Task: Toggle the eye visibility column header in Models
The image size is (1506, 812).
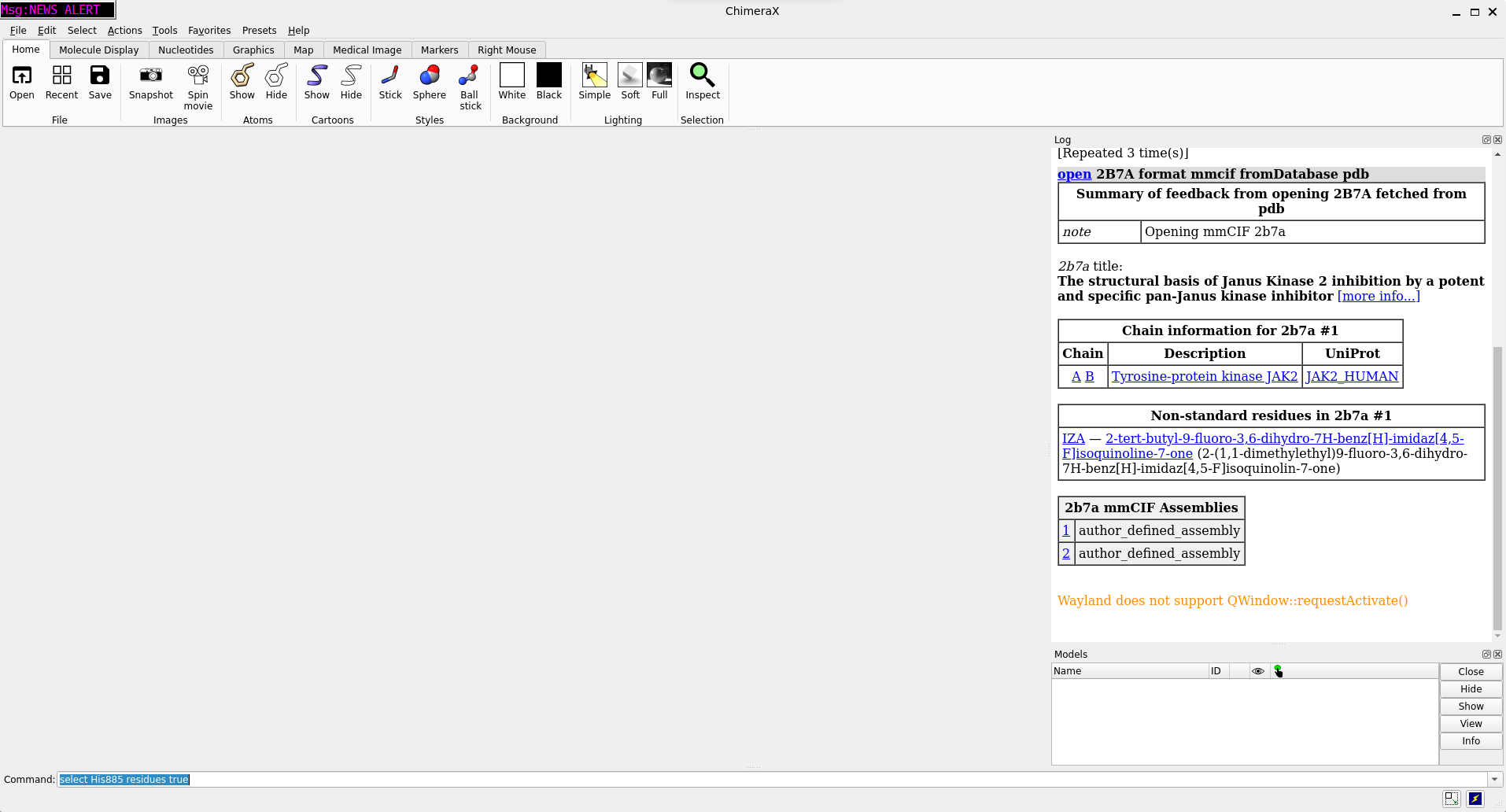Action: point(1257,671)
